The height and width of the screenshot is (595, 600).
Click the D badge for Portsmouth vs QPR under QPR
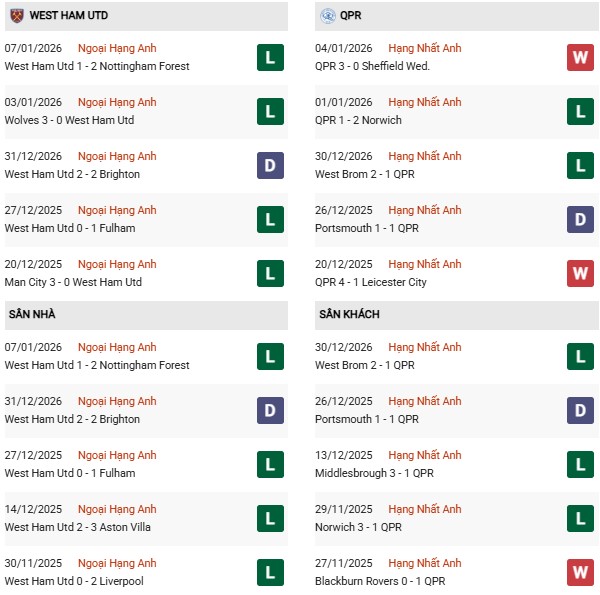pyautogui.click(x=581, y=219)
